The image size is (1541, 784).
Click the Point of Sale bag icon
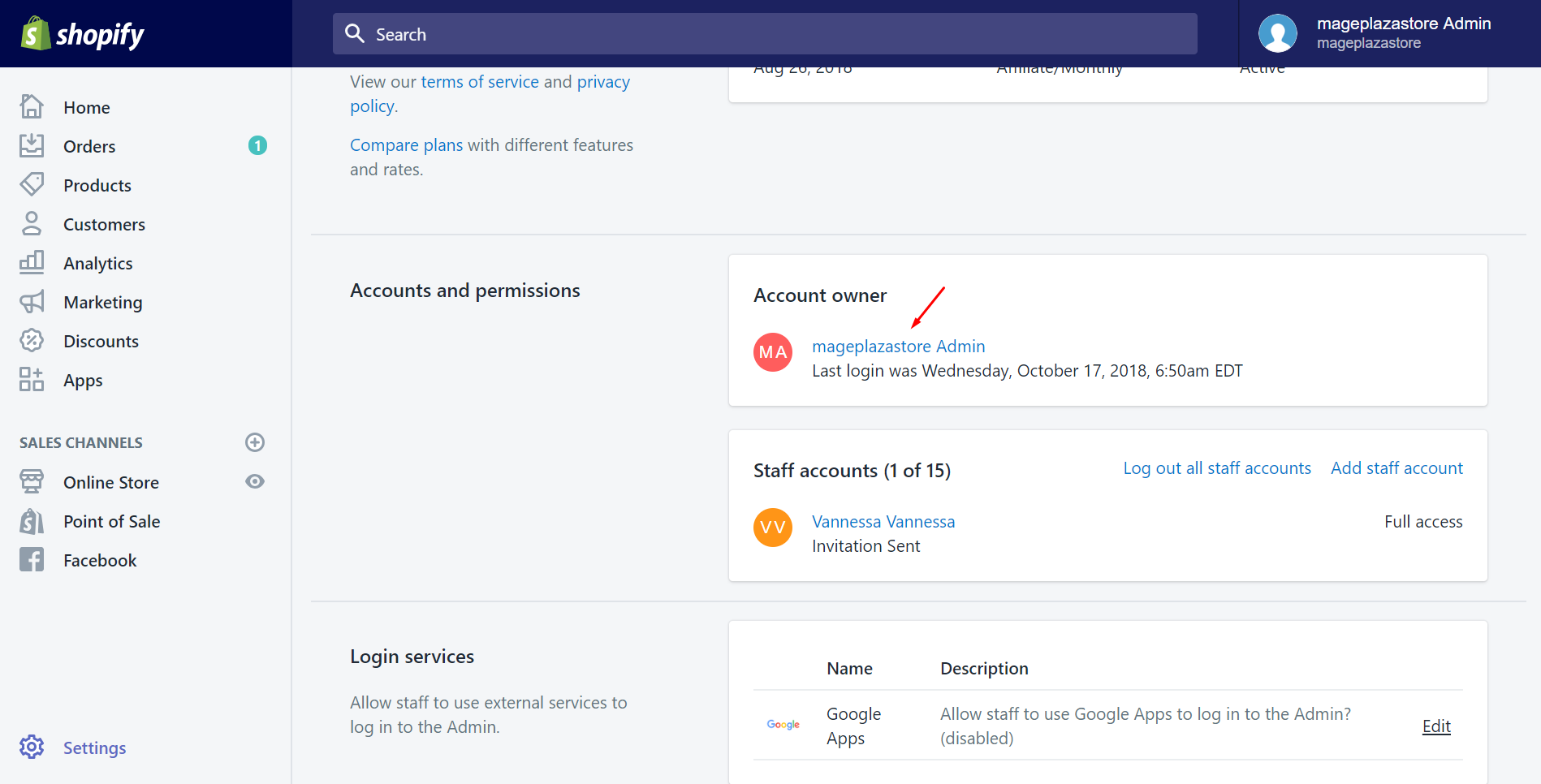[x=32, y=521]
